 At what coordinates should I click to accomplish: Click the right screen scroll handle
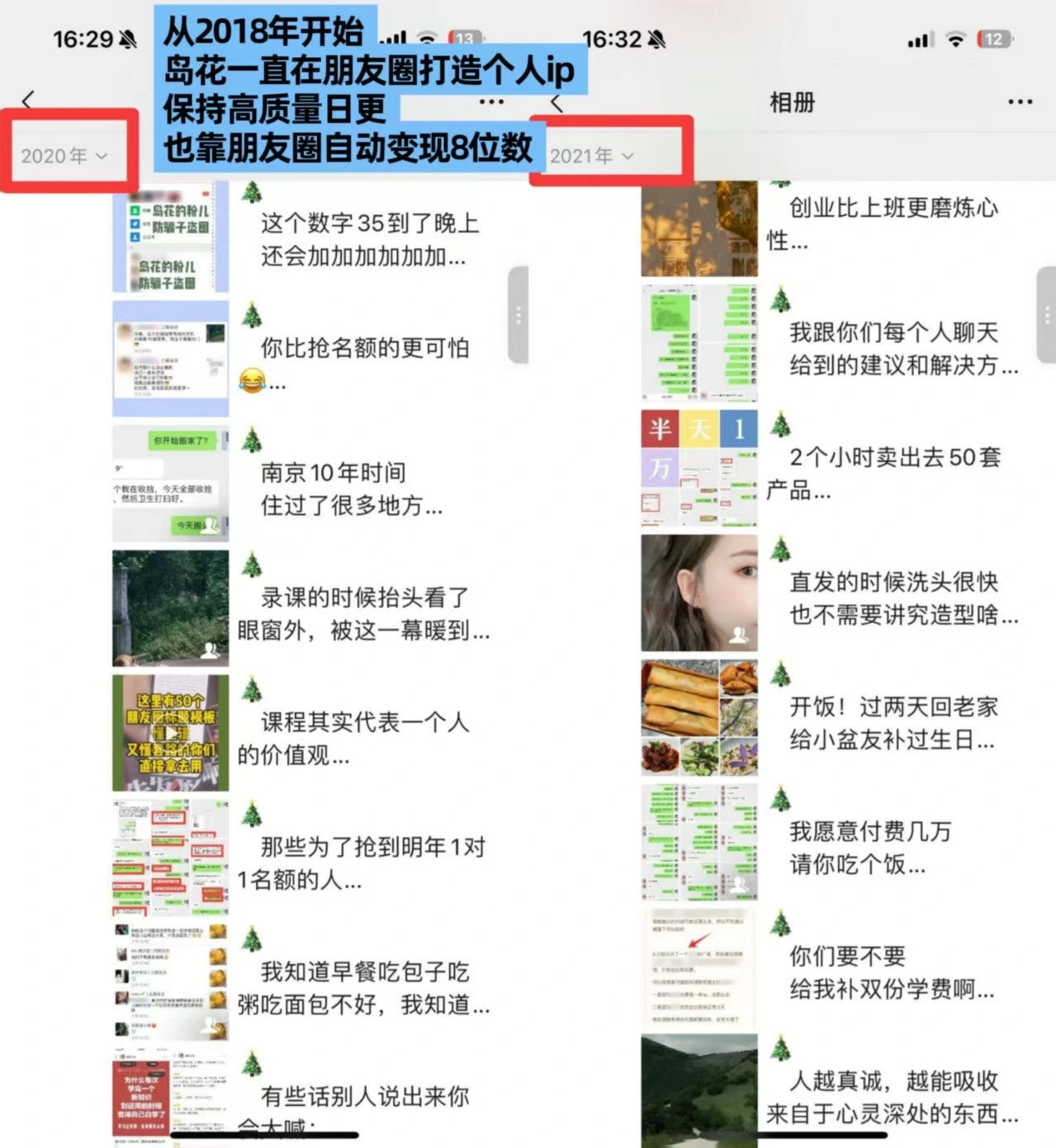coord(1046,314)
